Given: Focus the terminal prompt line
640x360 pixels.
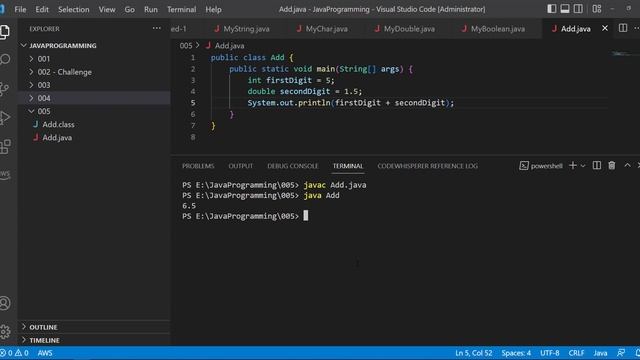Looking at the screenshot, I should [x=245, y=216].
